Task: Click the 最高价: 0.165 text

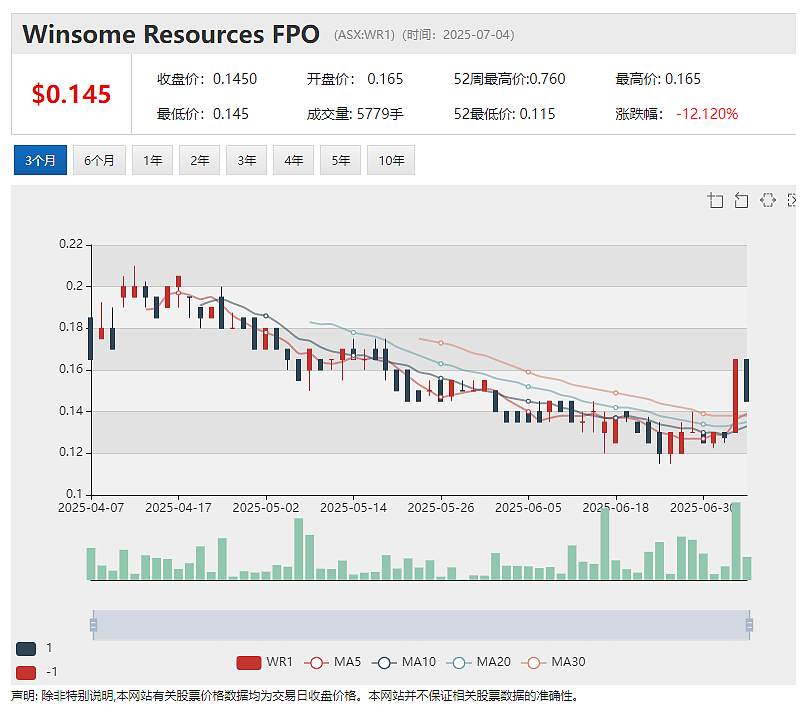Action: point(658,79)
